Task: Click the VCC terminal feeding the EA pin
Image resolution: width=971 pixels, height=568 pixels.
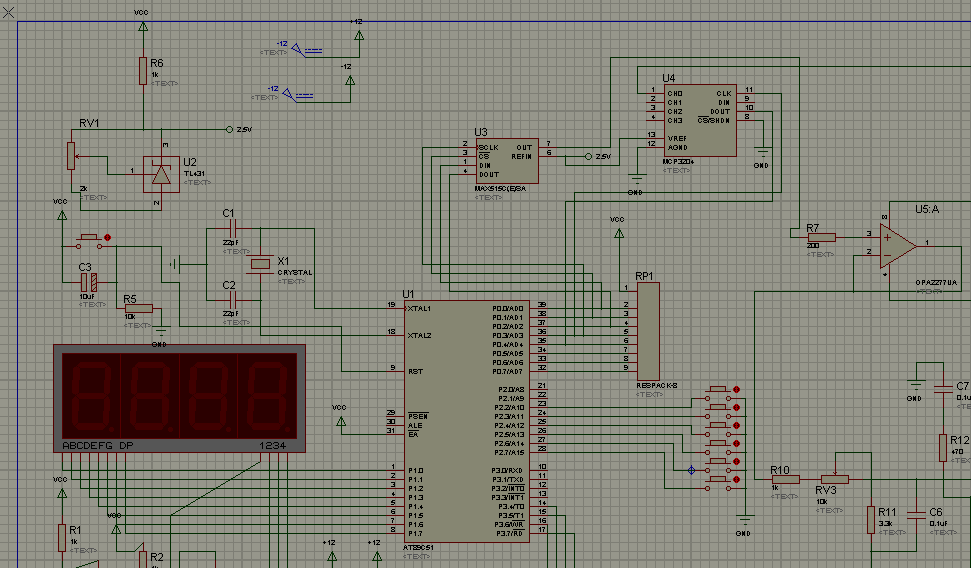Action: point(341,421)
